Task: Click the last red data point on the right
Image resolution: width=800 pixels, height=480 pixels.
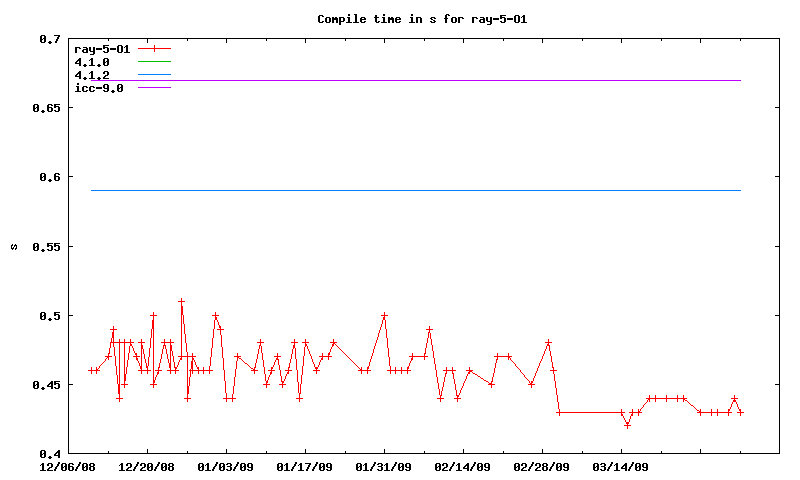Action: [x=740, y=412]
